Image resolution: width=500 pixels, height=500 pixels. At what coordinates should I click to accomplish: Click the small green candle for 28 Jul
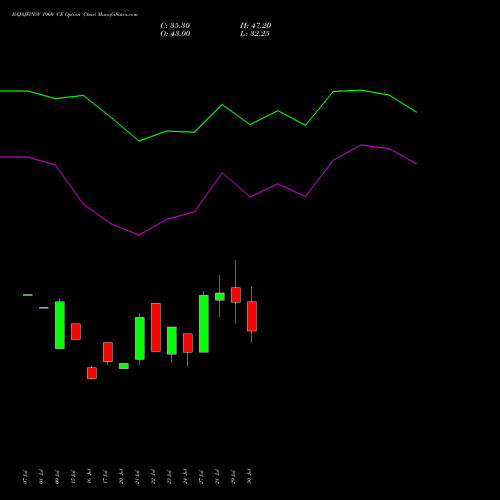tap(220, 297)
